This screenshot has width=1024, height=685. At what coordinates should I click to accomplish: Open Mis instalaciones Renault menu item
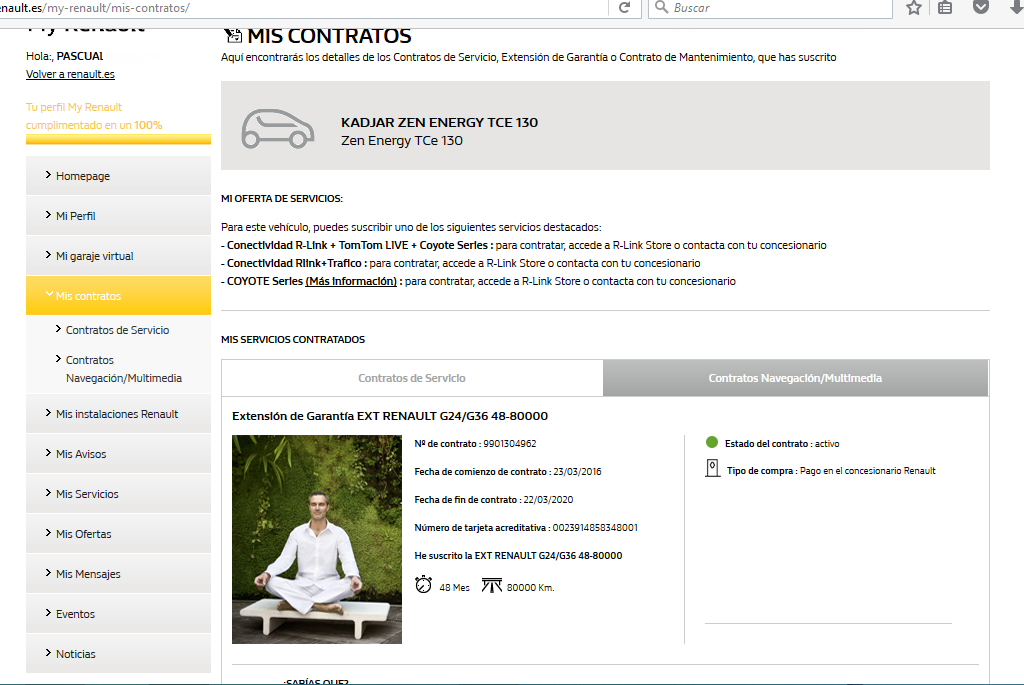(118, 414)
